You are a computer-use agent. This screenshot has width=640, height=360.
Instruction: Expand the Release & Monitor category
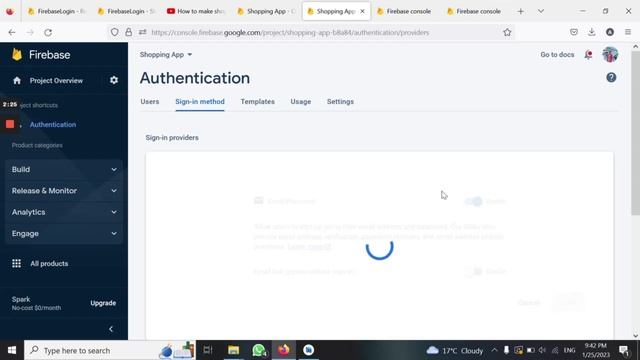64,191
